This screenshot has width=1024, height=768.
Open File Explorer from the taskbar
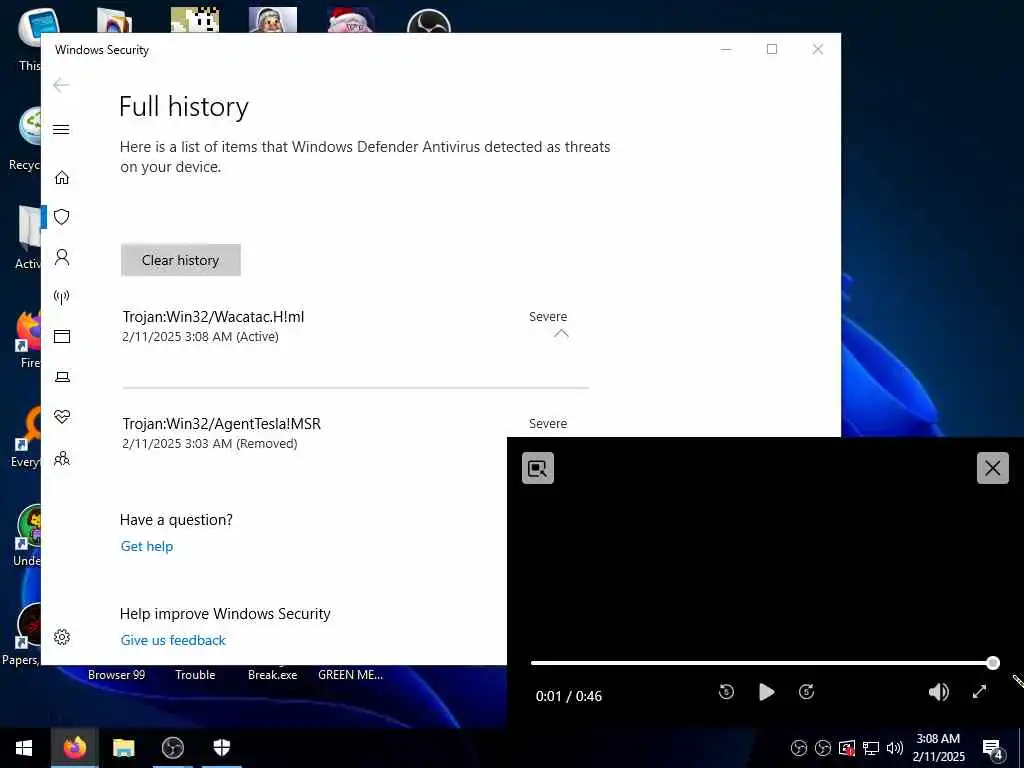tap(123, 748)
